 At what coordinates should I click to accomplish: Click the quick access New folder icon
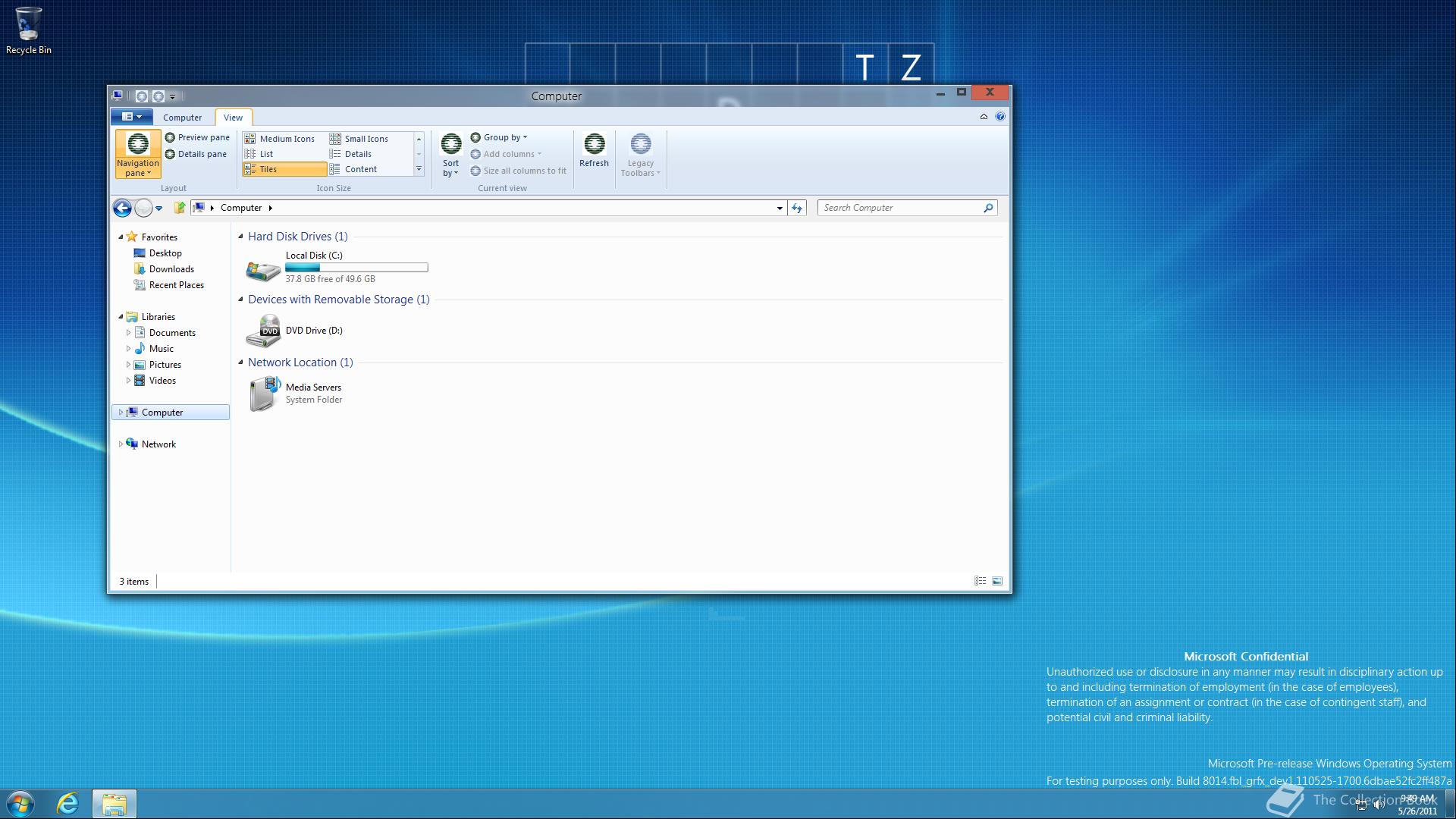pos(158,96)
